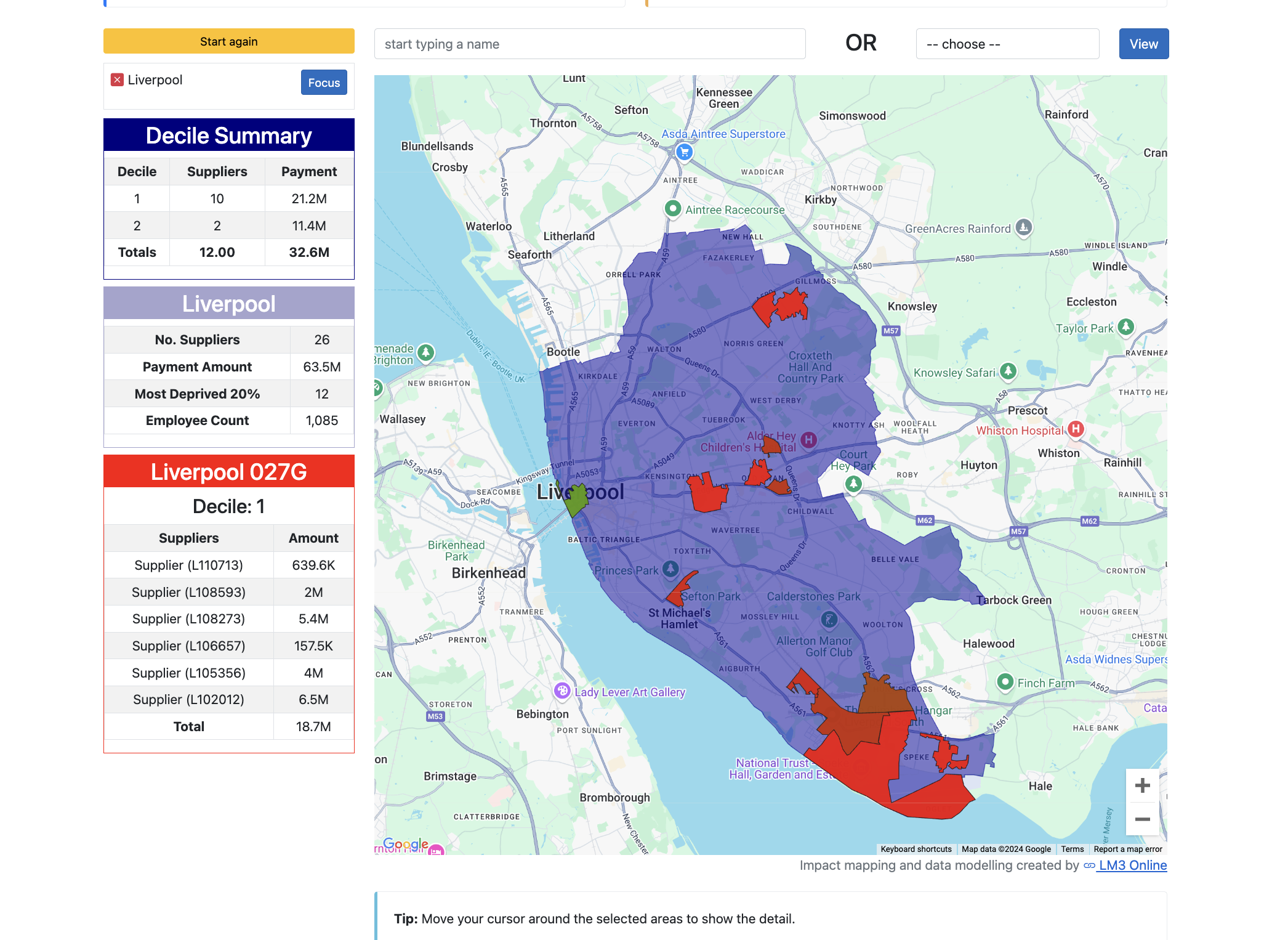Click Report a map error
1288x940 pixels.
(1127, 849)
